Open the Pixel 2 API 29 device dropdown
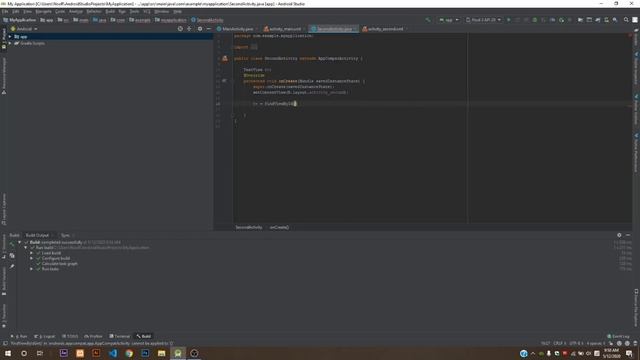This screenshot has height=360, width=640. (x=483, y=20)
